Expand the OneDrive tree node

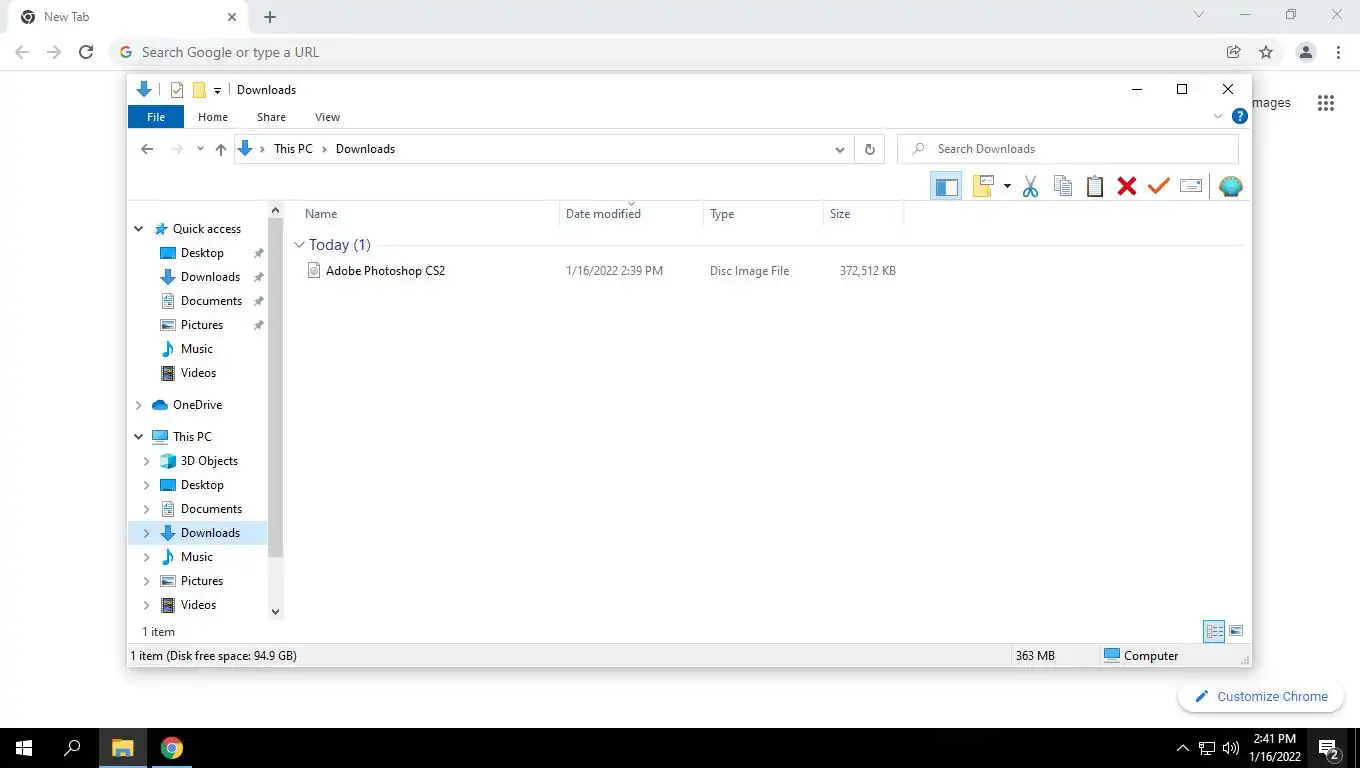[139, 405]
